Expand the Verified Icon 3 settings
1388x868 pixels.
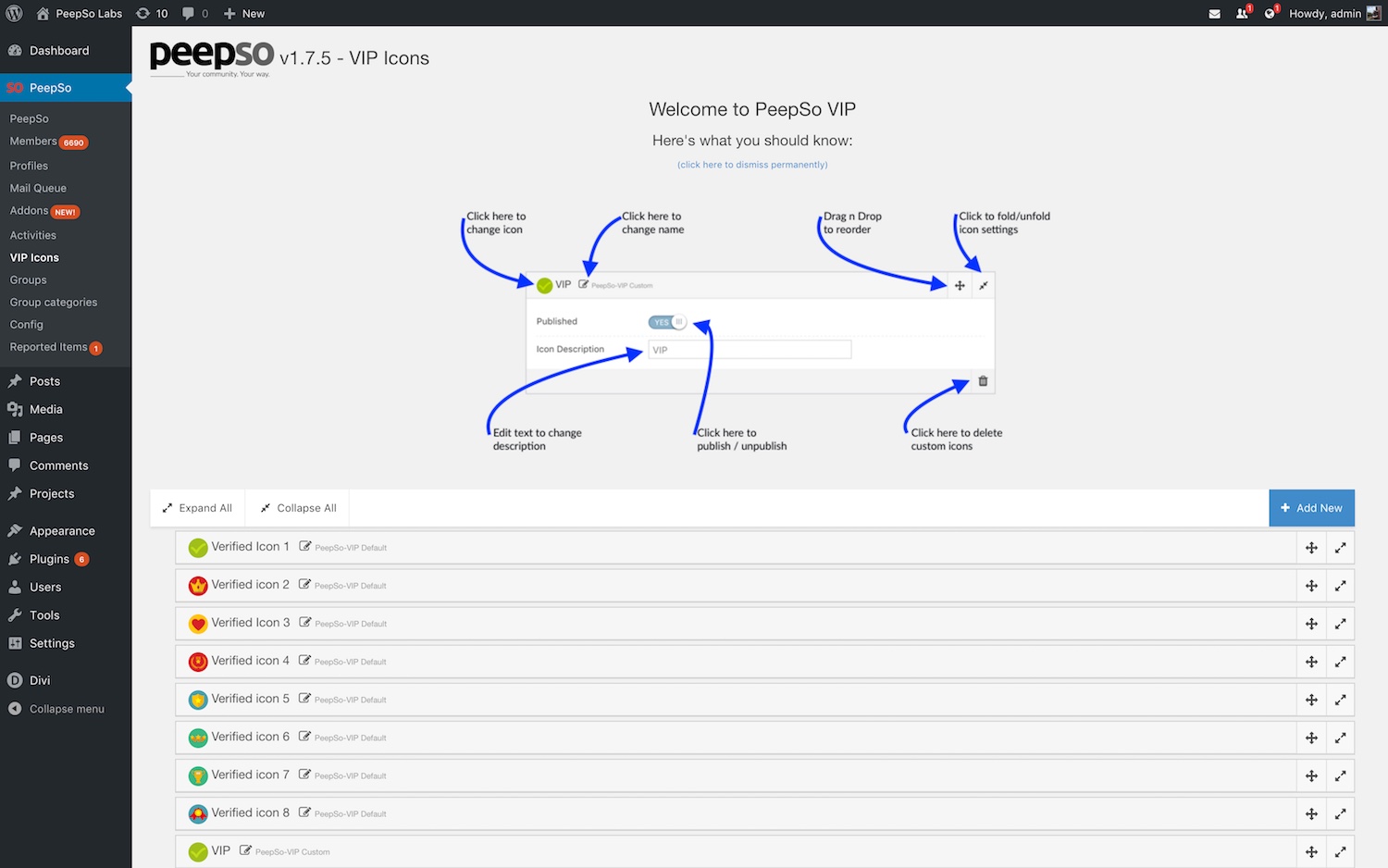(x=1340, y=624)
